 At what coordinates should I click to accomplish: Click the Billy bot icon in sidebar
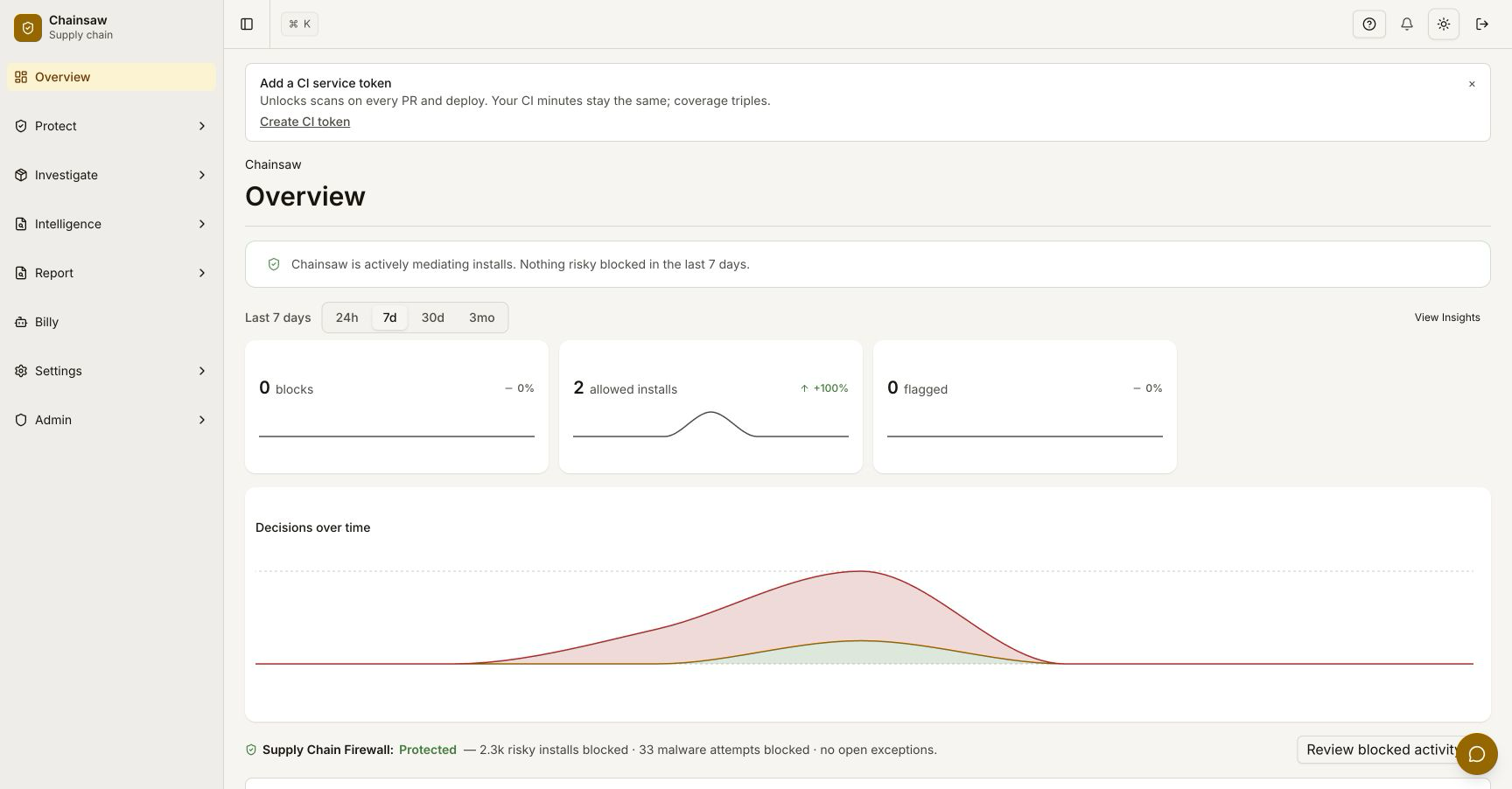[x=21, y=322]
